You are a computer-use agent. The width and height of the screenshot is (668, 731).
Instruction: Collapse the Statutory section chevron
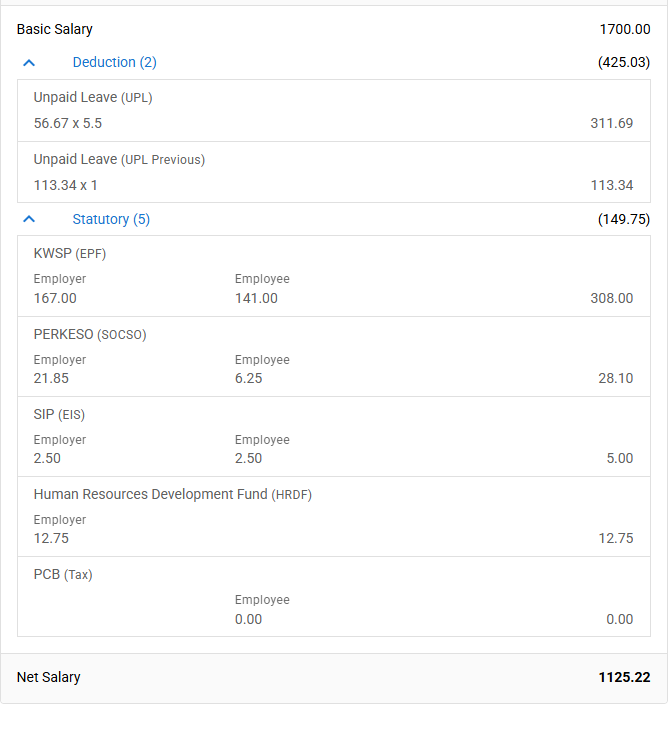[x=29, y=219]
